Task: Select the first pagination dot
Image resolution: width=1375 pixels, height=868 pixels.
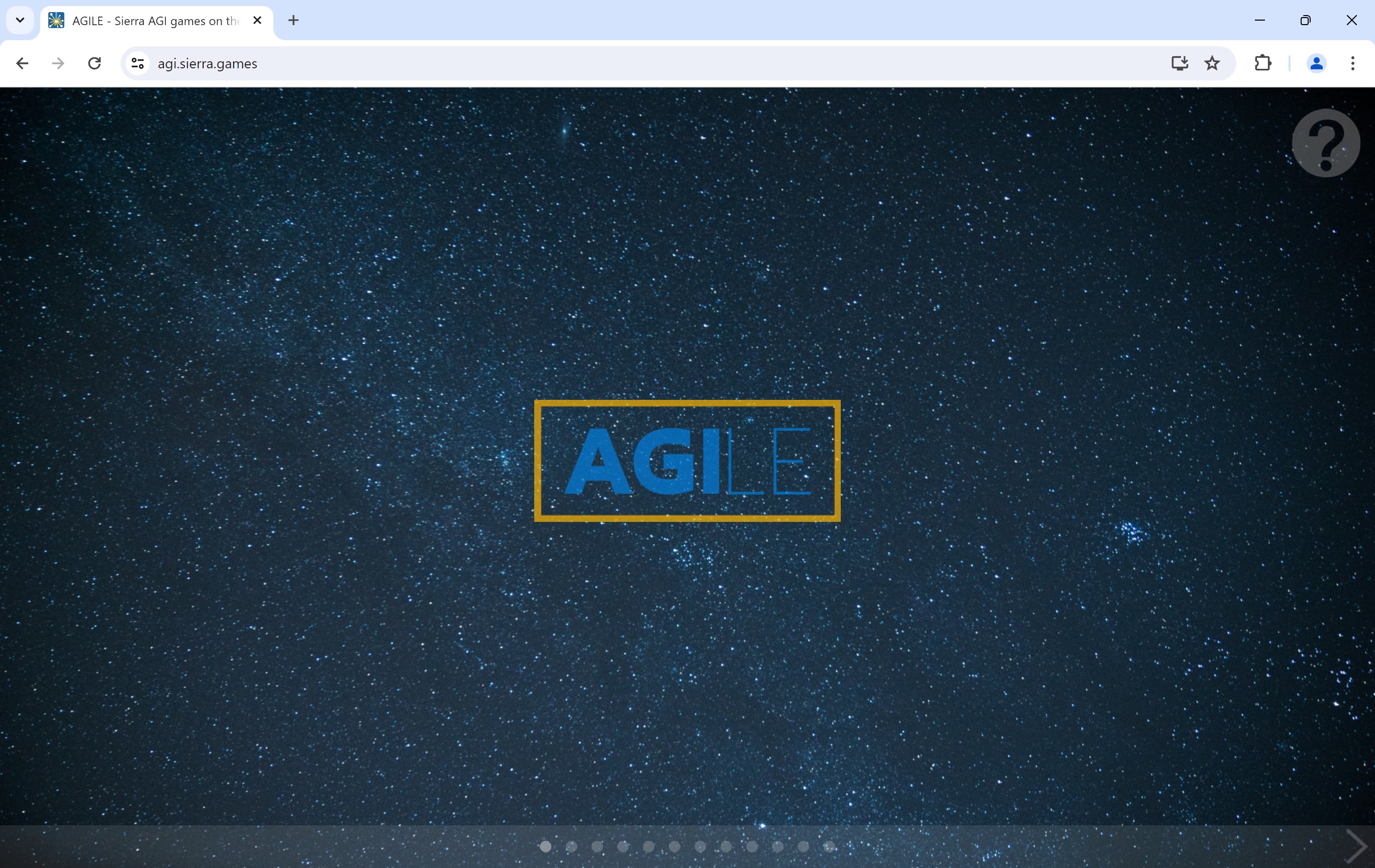Action: click(x=545, y=847)
